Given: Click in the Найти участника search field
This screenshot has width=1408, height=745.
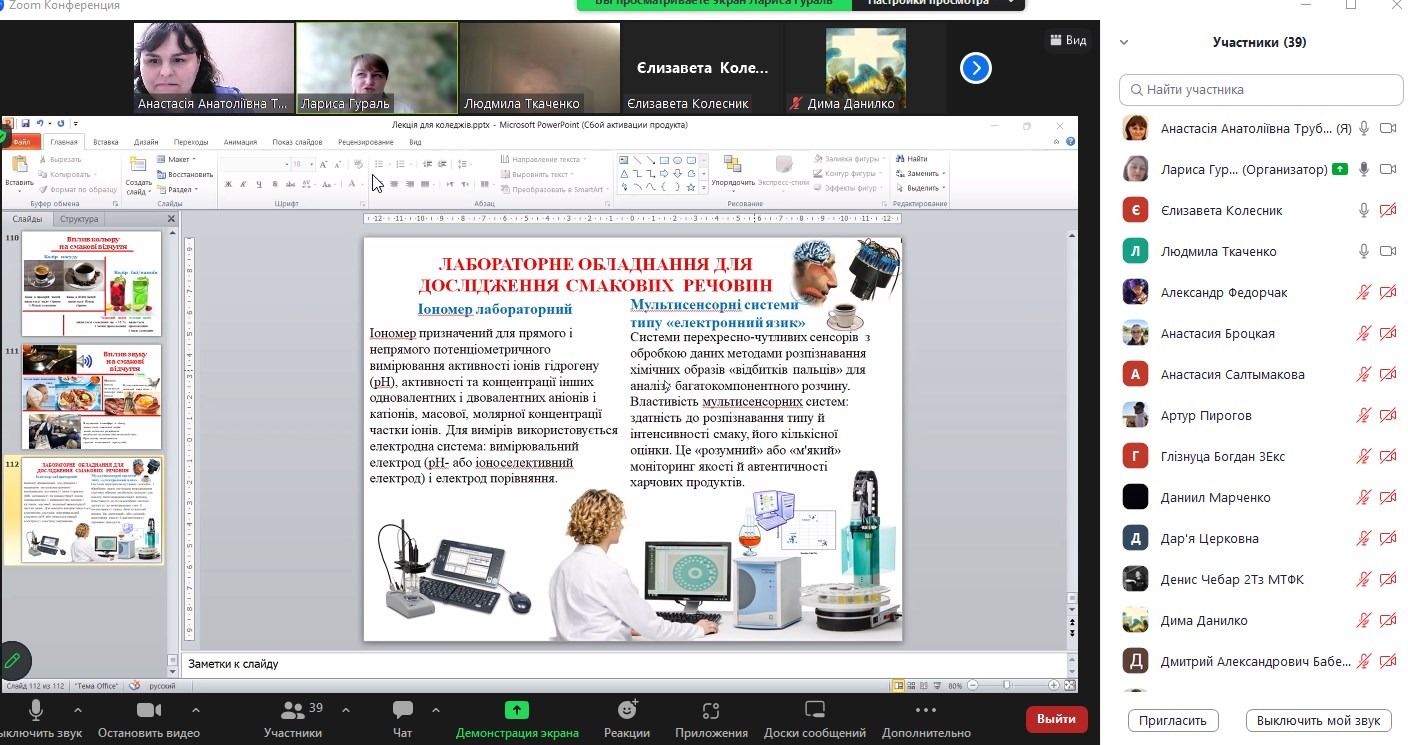Looking at the screenshot, I should tap(1261, 89).
